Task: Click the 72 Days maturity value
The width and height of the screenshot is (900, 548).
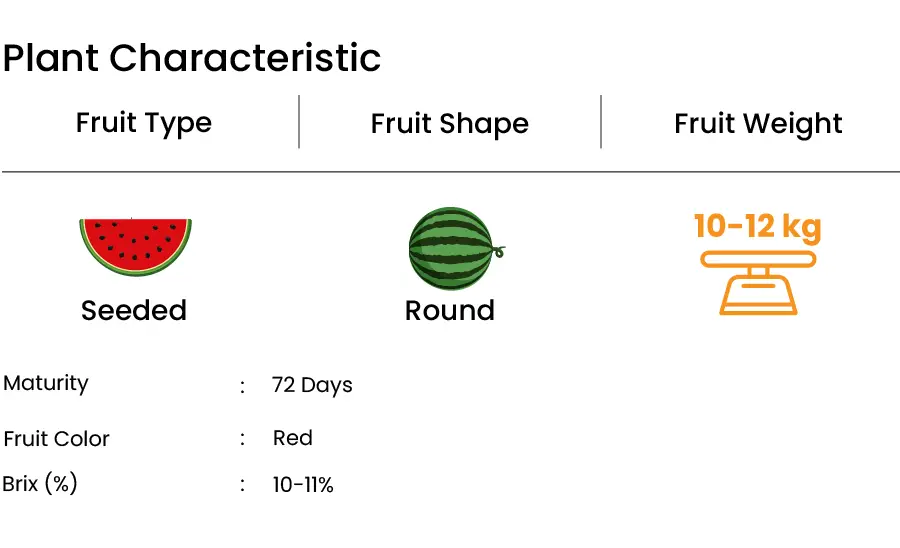Action: [x=312, y=385]
